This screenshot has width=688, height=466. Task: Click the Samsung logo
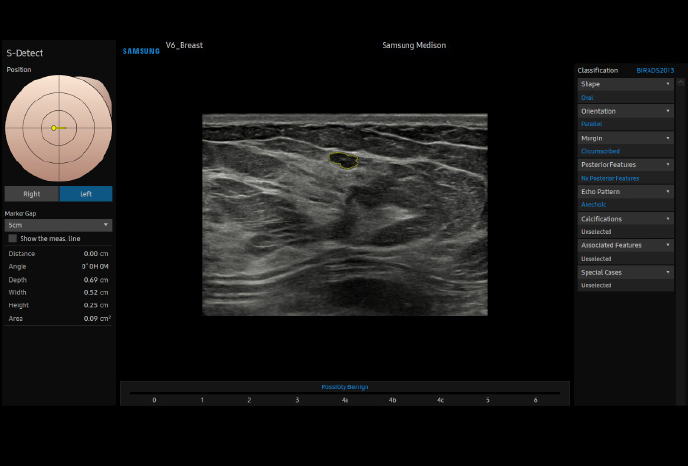[141, 51]
